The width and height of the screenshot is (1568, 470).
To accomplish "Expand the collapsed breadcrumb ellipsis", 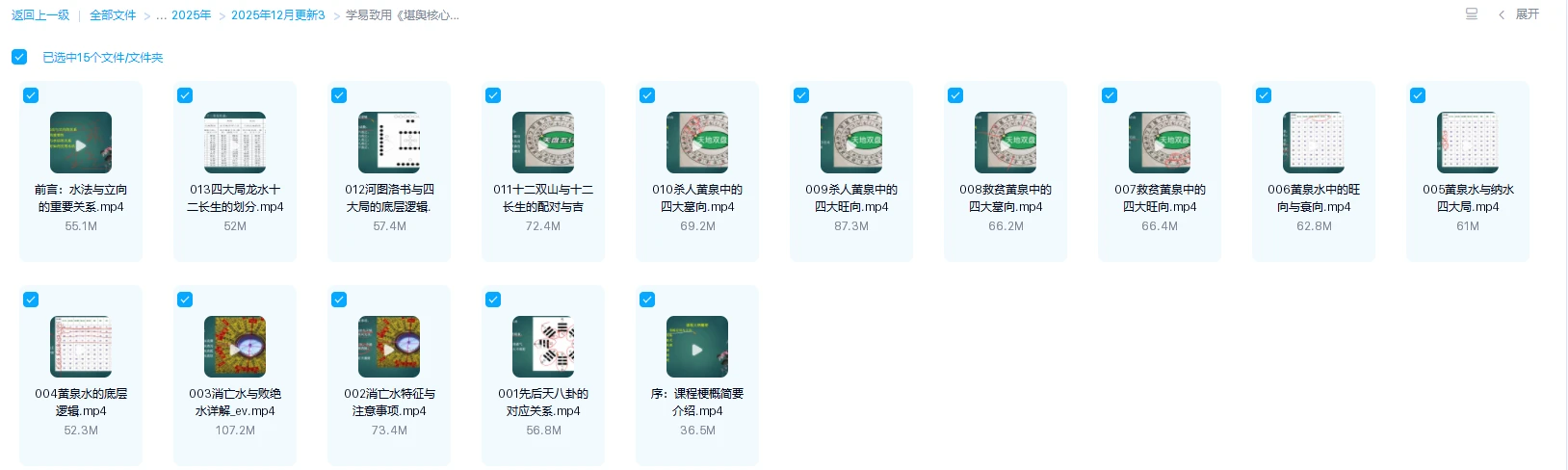I will [162, 15].
